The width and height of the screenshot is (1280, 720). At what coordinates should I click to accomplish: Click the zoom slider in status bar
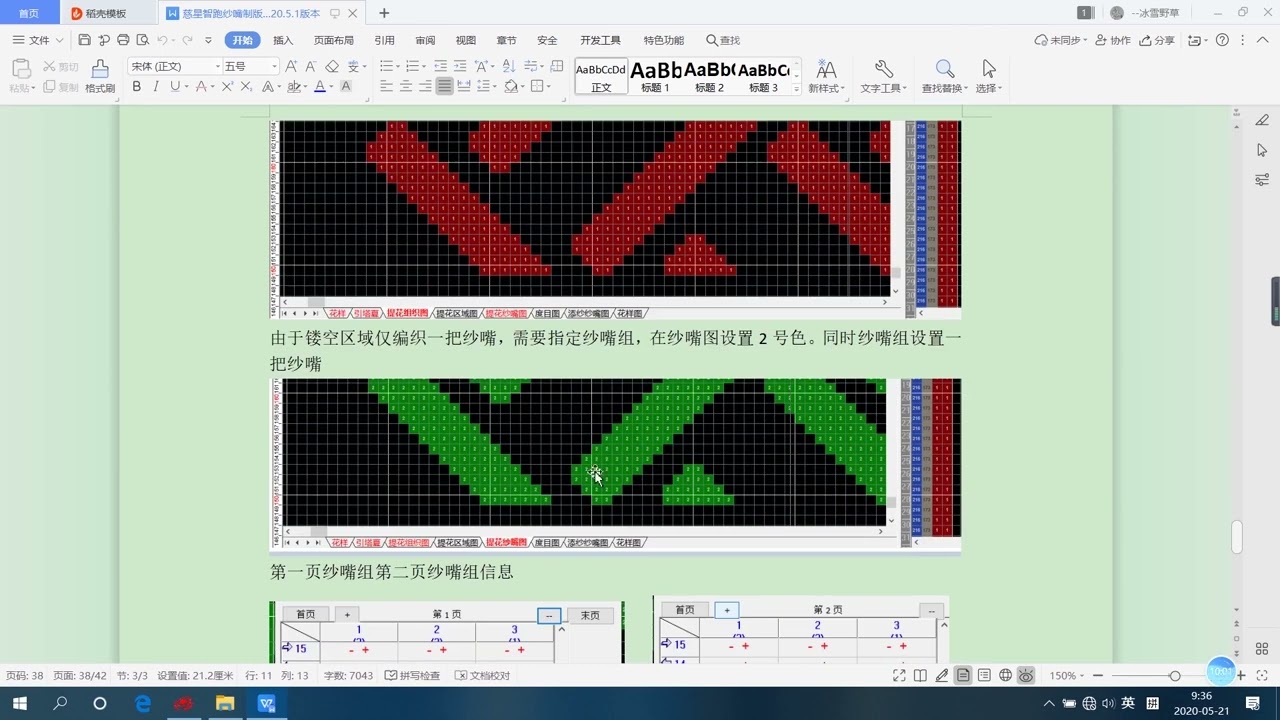[x=1174, y=676]
